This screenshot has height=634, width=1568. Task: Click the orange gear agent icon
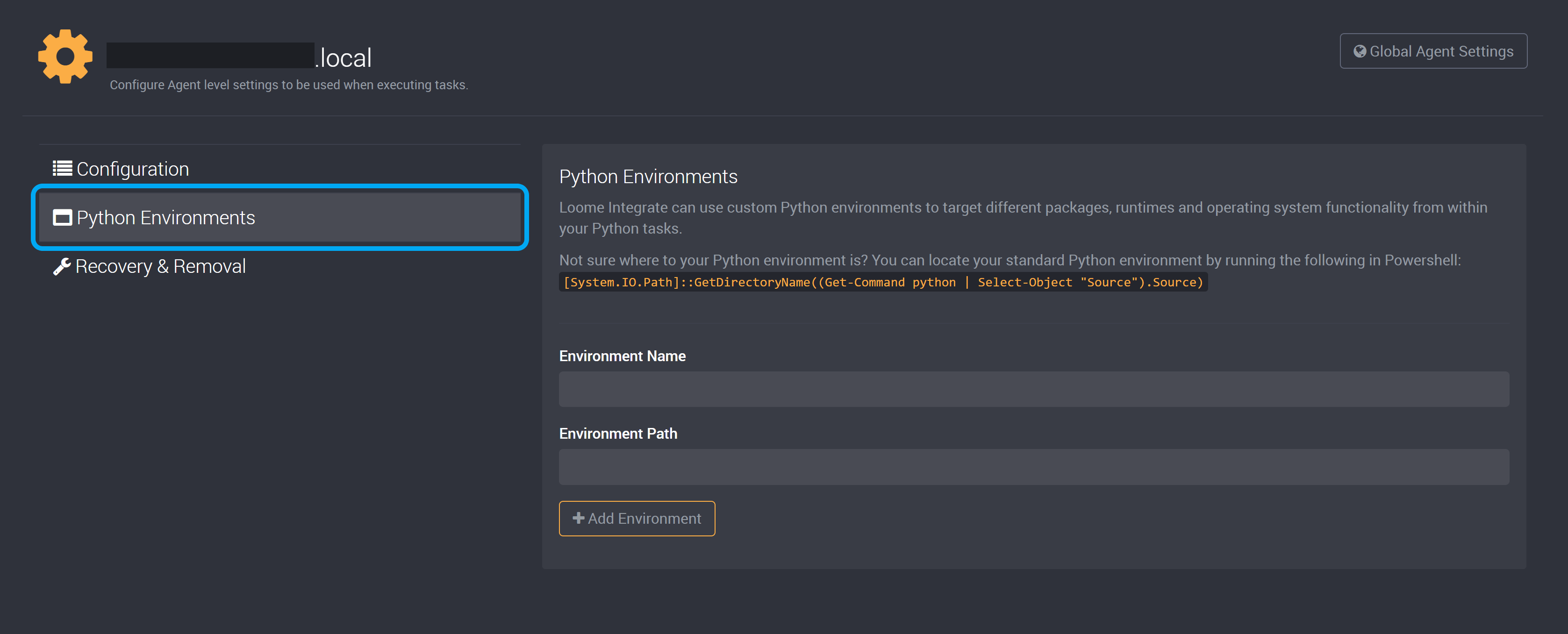point(65,57)
